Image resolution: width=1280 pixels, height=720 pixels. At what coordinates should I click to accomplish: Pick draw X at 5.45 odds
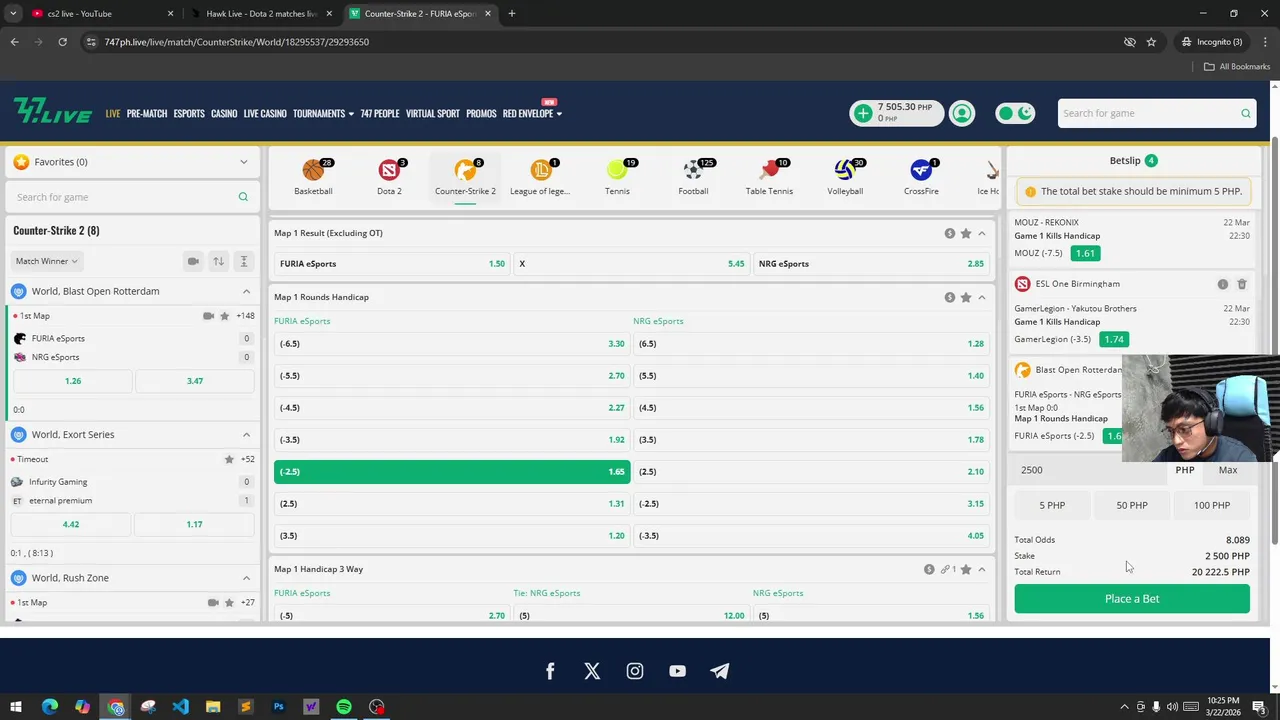631,264
